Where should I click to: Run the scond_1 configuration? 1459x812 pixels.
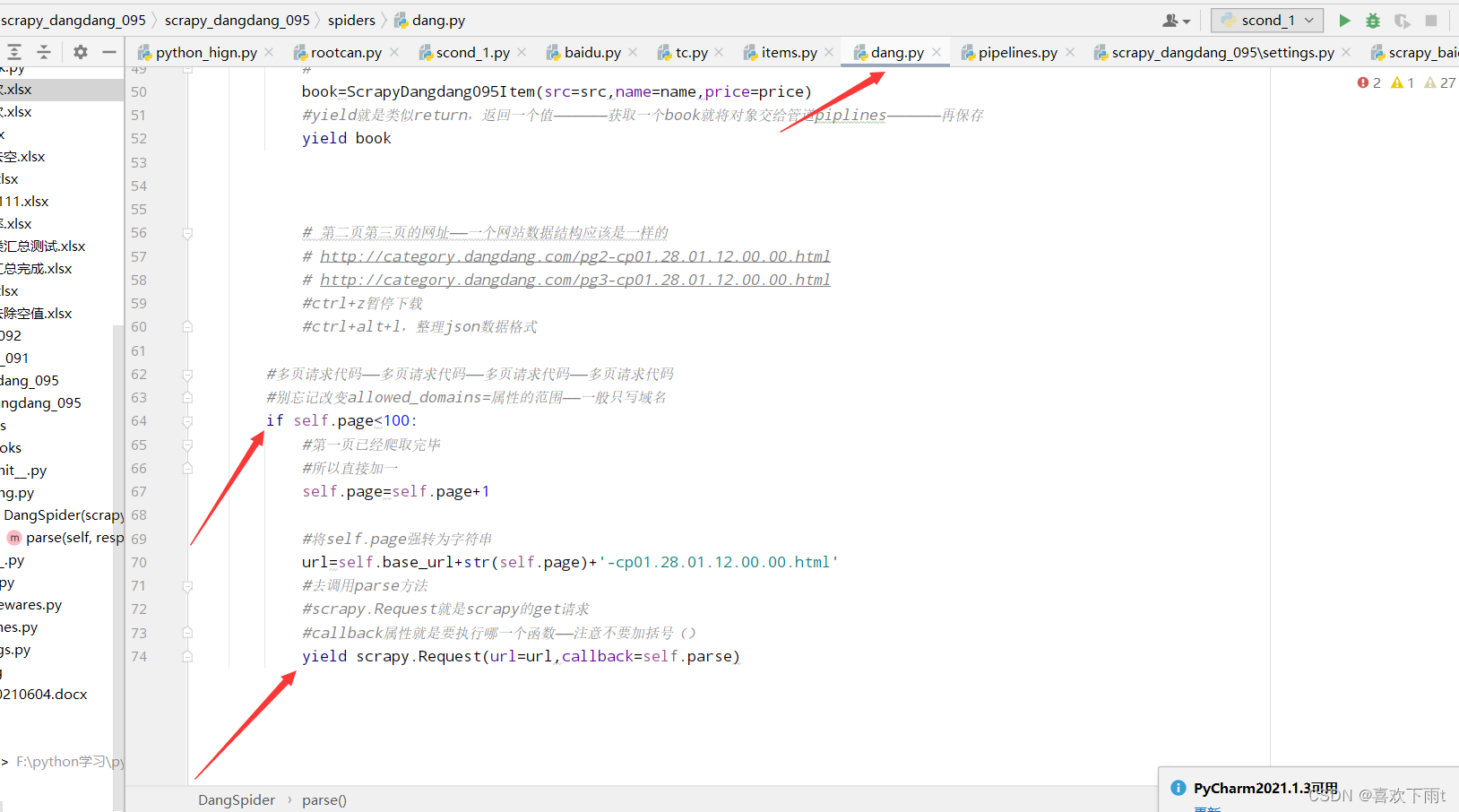point(1344,21)
